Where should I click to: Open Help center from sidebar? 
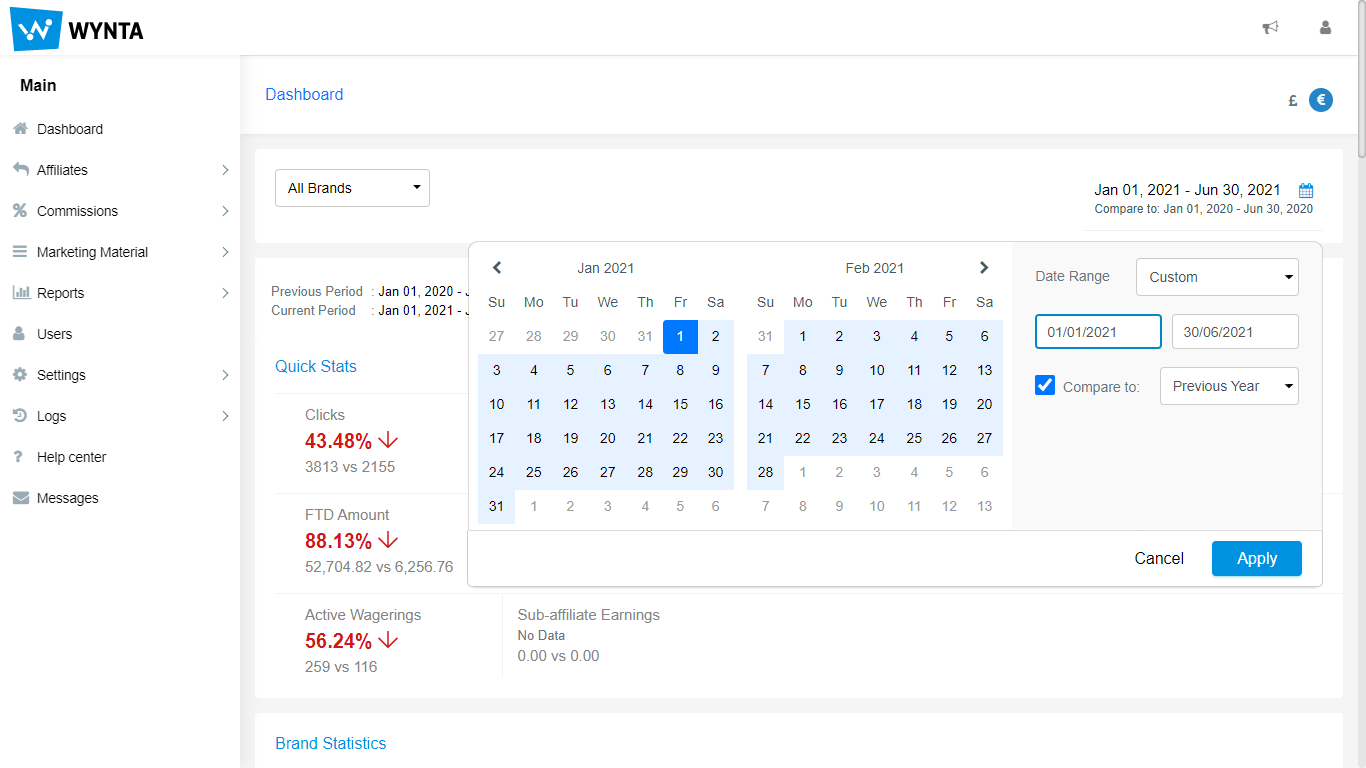(x=71, y=457)
